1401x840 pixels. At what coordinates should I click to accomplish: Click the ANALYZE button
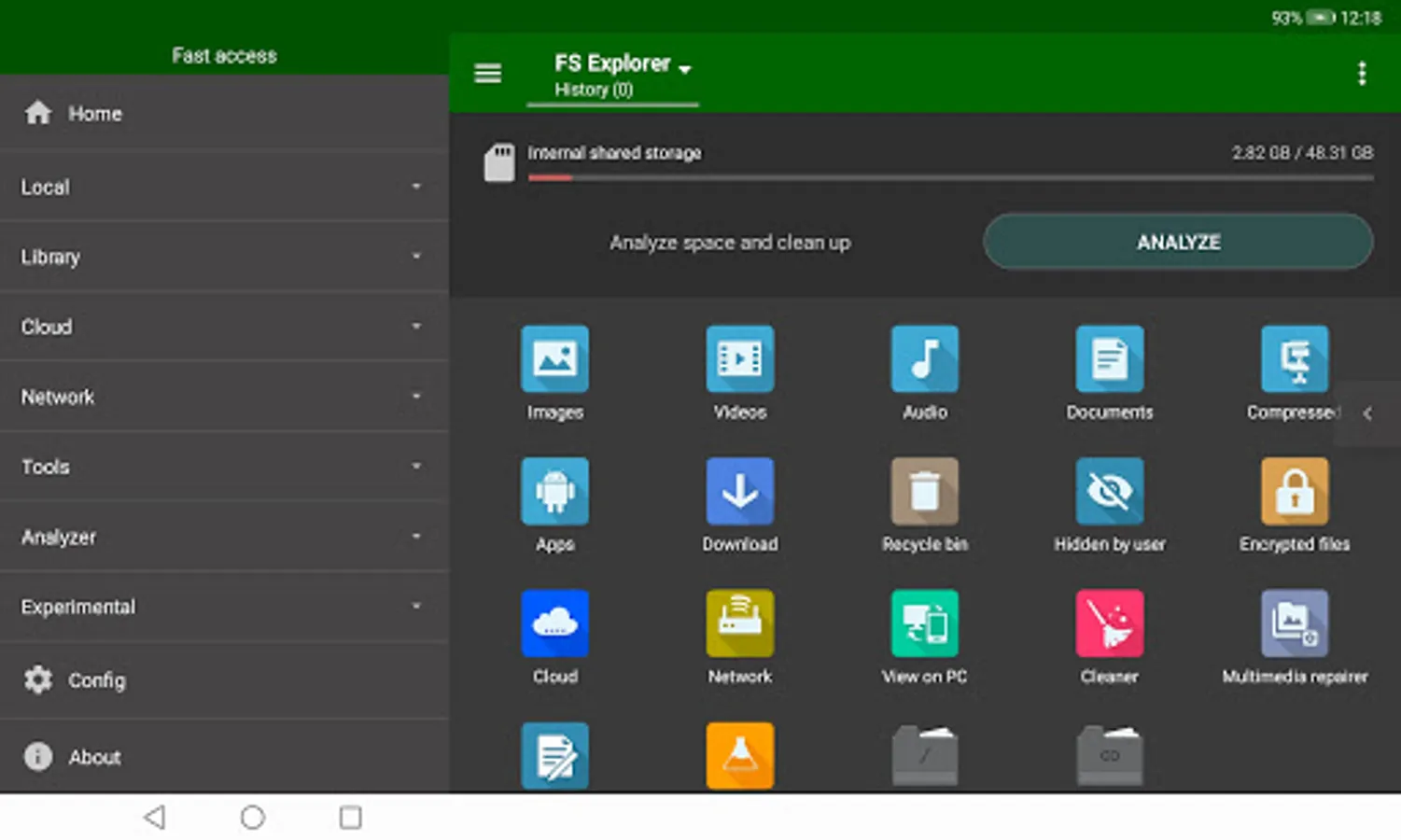[x=1178, y=242]
